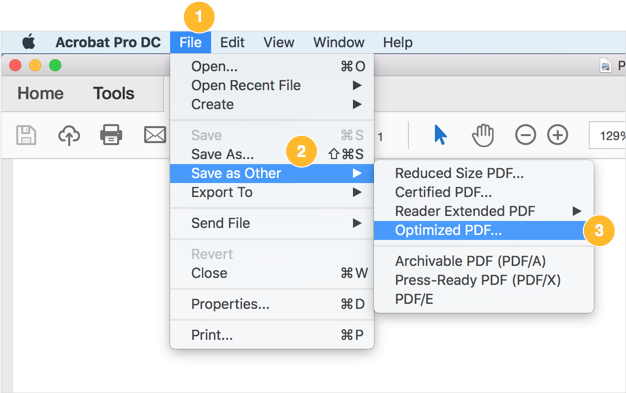Choose Close in File menu
The height and width of the screenshot is (393, 626).
(272, 273)
